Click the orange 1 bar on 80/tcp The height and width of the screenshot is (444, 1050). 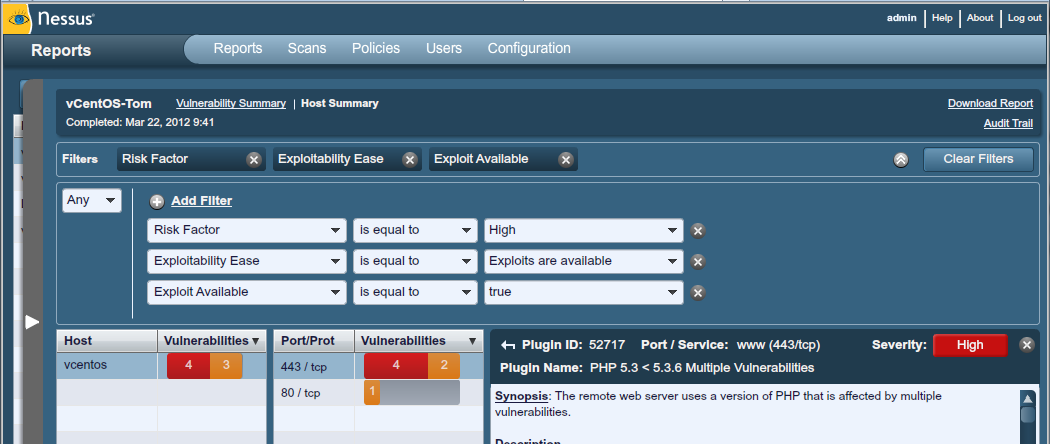click(x=372, y=392)
